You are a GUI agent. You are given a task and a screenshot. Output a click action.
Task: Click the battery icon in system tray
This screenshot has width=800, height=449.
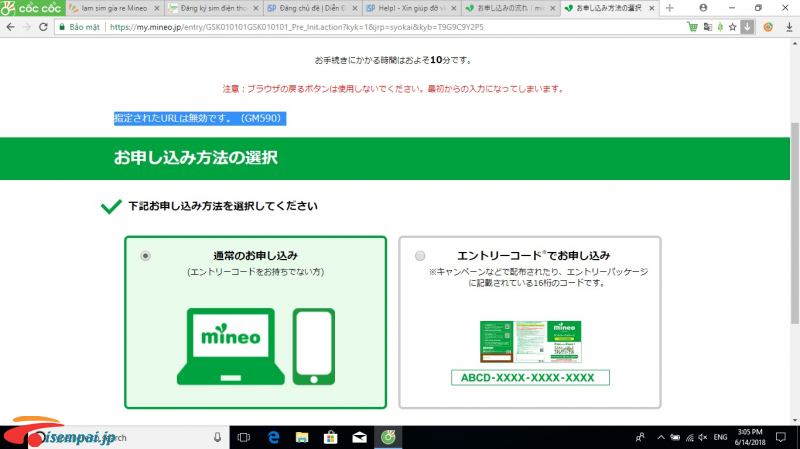[675, 437]
